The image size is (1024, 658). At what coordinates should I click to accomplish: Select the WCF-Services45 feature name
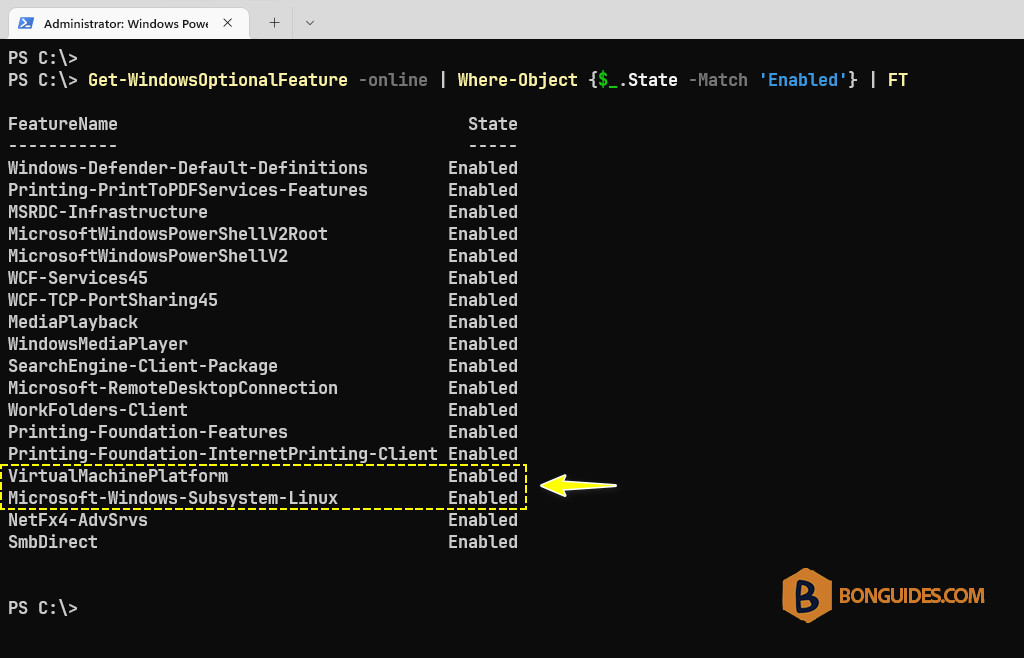[78, 278]
